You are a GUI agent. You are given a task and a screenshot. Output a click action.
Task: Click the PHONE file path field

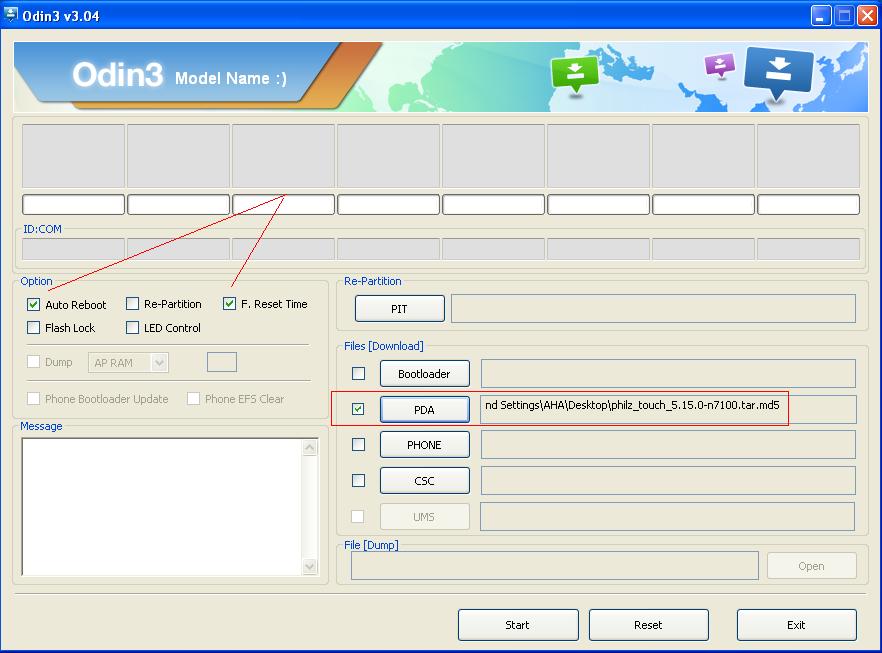[668, 445]
